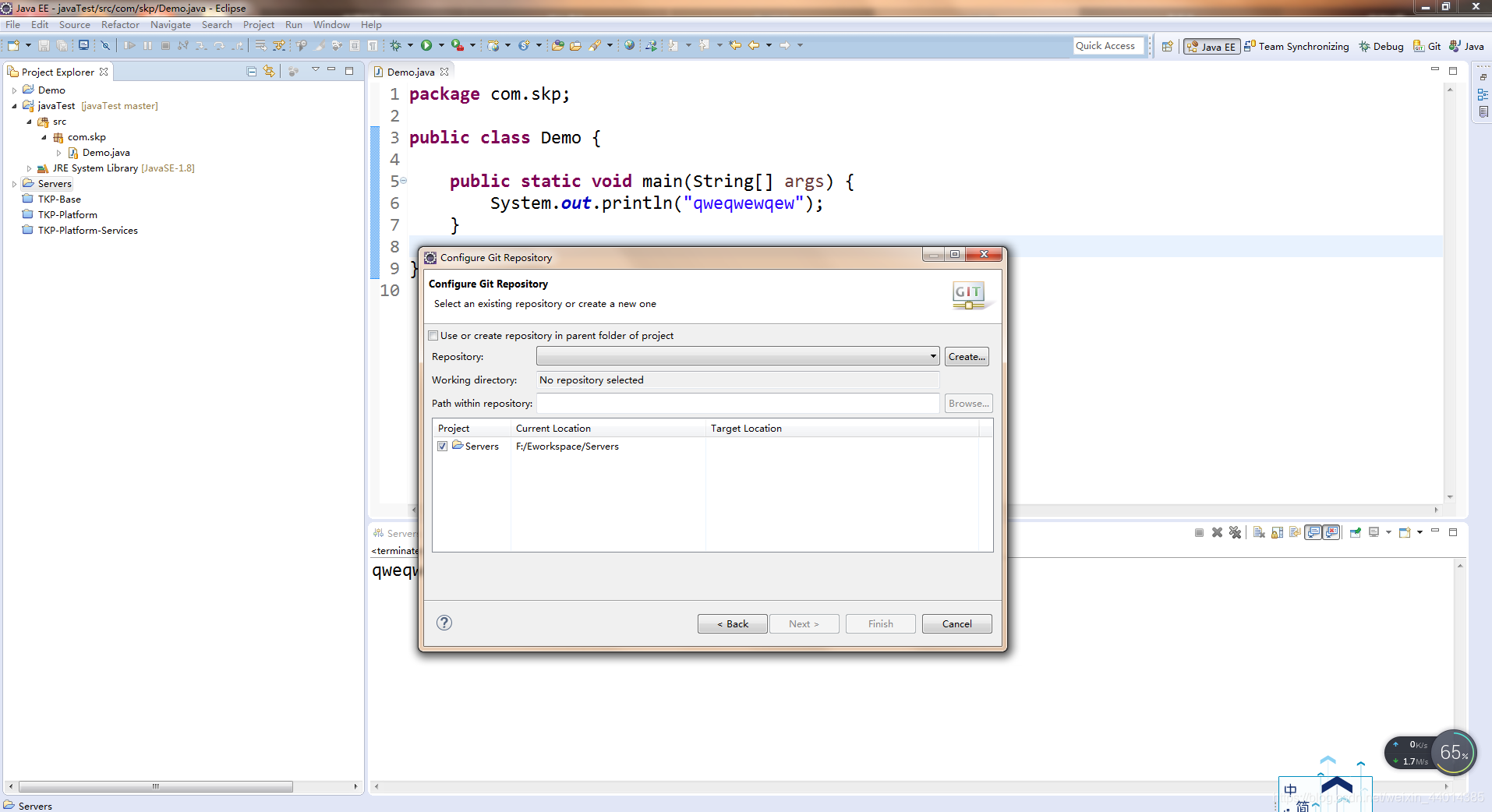Image resolution: width=1492 pixels, height=812 pixels.
Task: Click the Debug bug toolbar icon
Action: (x=396, y=45)
